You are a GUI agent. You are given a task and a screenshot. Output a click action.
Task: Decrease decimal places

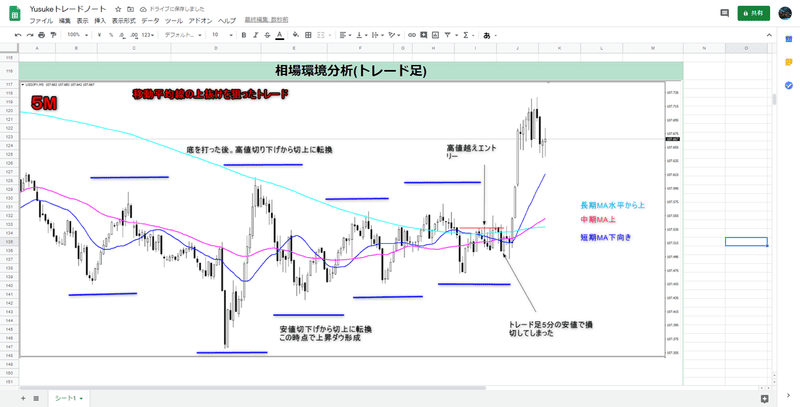pos(122,35)
